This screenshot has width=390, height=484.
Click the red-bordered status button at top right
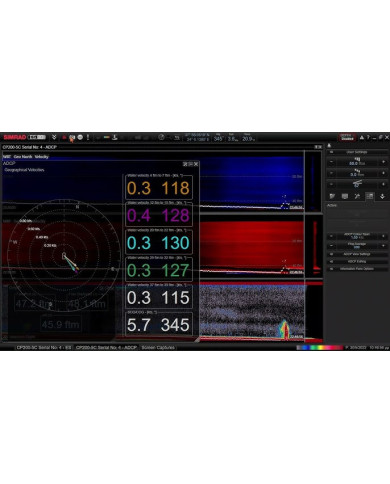pos(347,137)
